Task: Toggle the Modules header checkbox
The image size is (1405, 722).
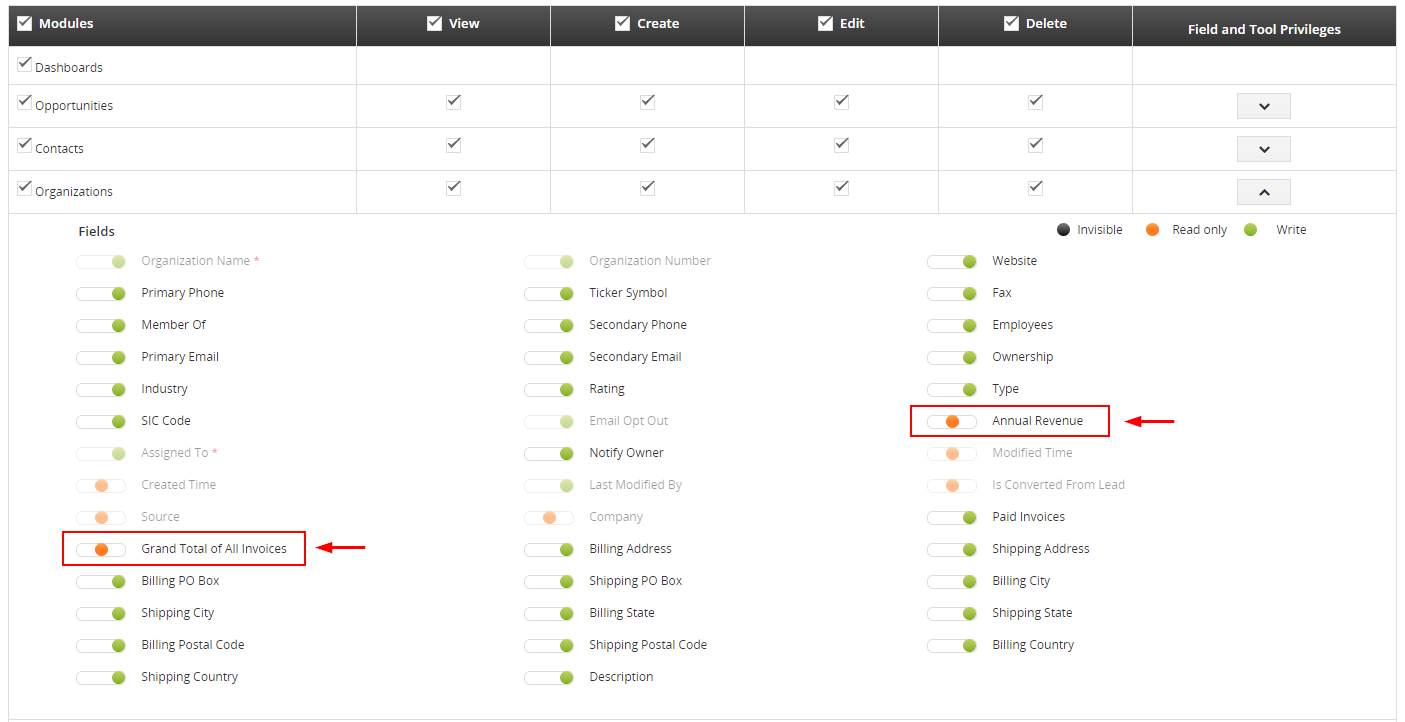Action: 25,24
